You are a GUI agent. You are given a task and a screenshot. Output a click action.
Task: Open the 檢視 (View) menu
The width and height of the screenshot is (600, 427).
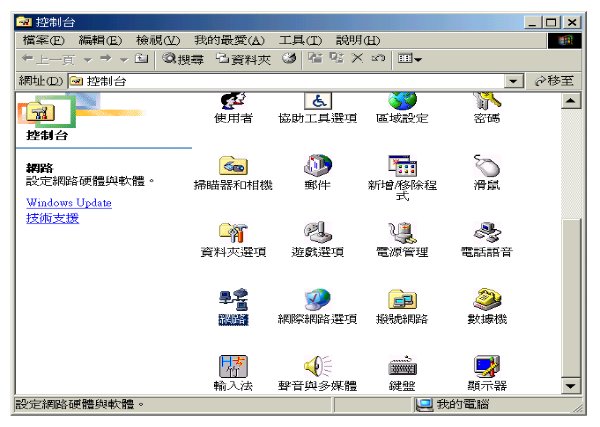(x=157, y=40)
